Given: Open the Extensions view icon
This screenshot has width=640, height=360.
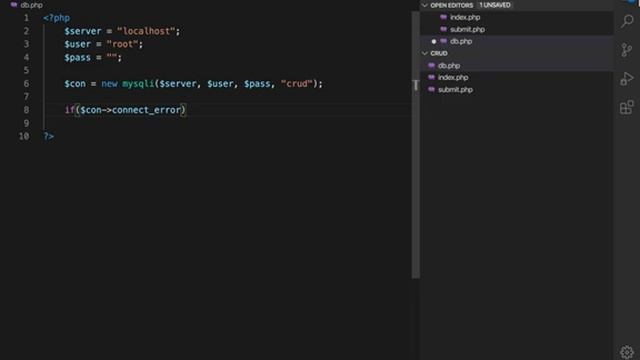Looking at the screenshot, I should (x=627, y=107).
